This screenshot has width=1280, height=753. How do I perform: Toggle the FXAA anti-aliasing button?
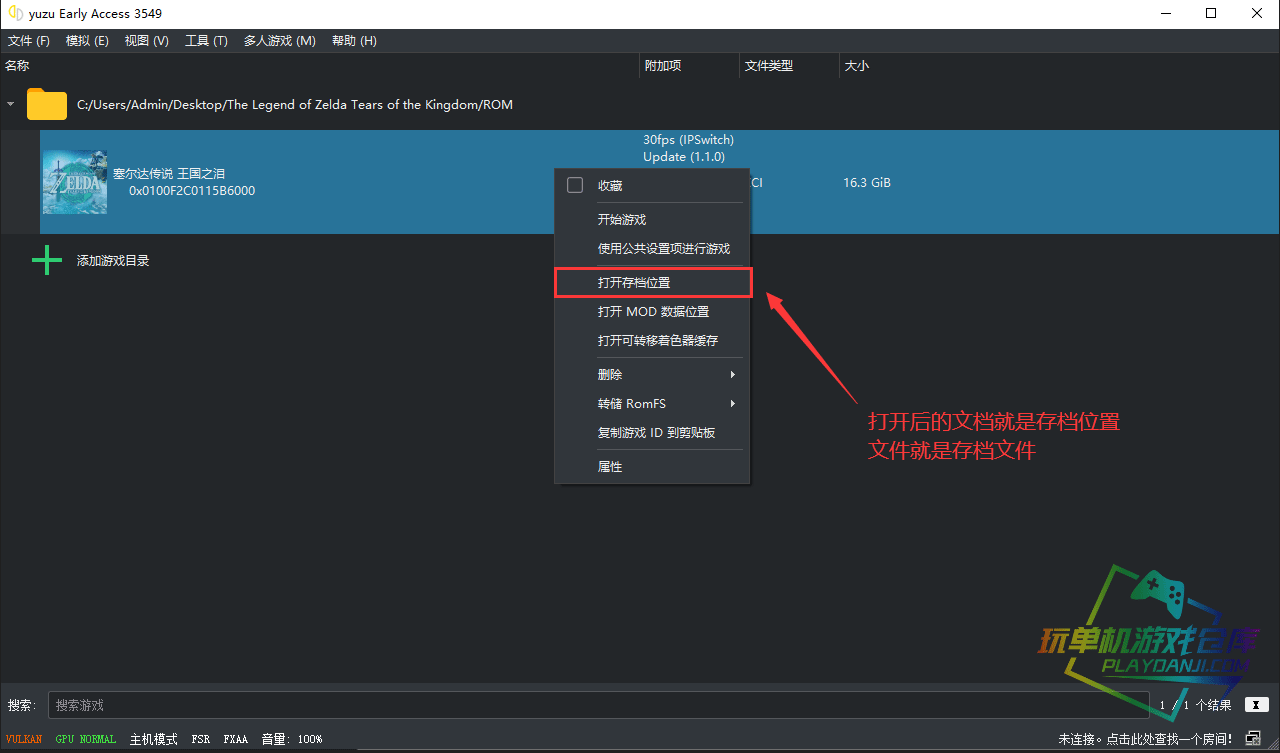(x=236, y=739)
